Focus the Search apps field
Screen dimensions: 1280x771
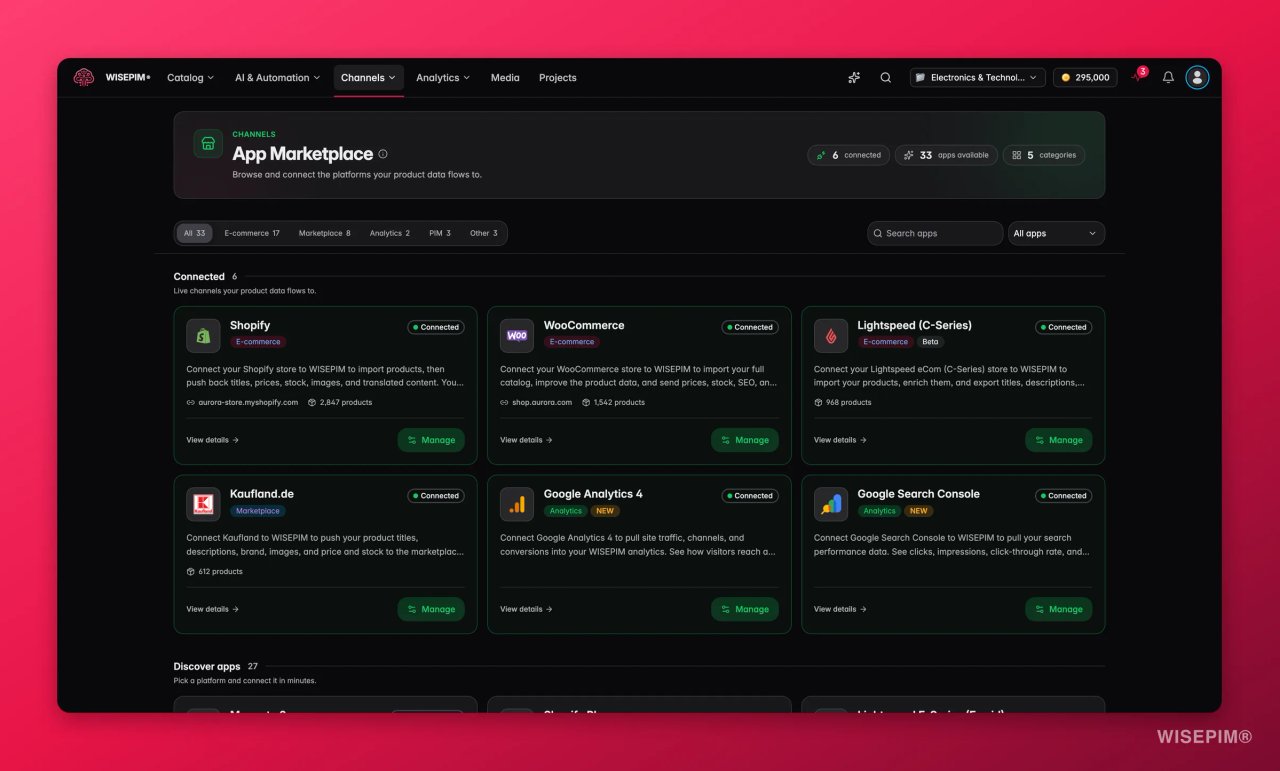[x=935, y=233]
